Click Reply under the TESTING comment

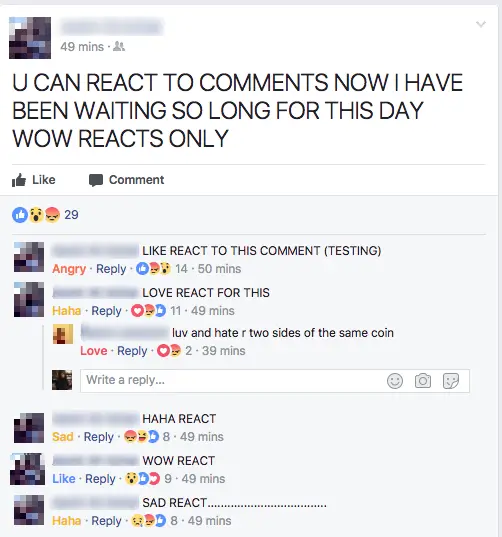111,269
